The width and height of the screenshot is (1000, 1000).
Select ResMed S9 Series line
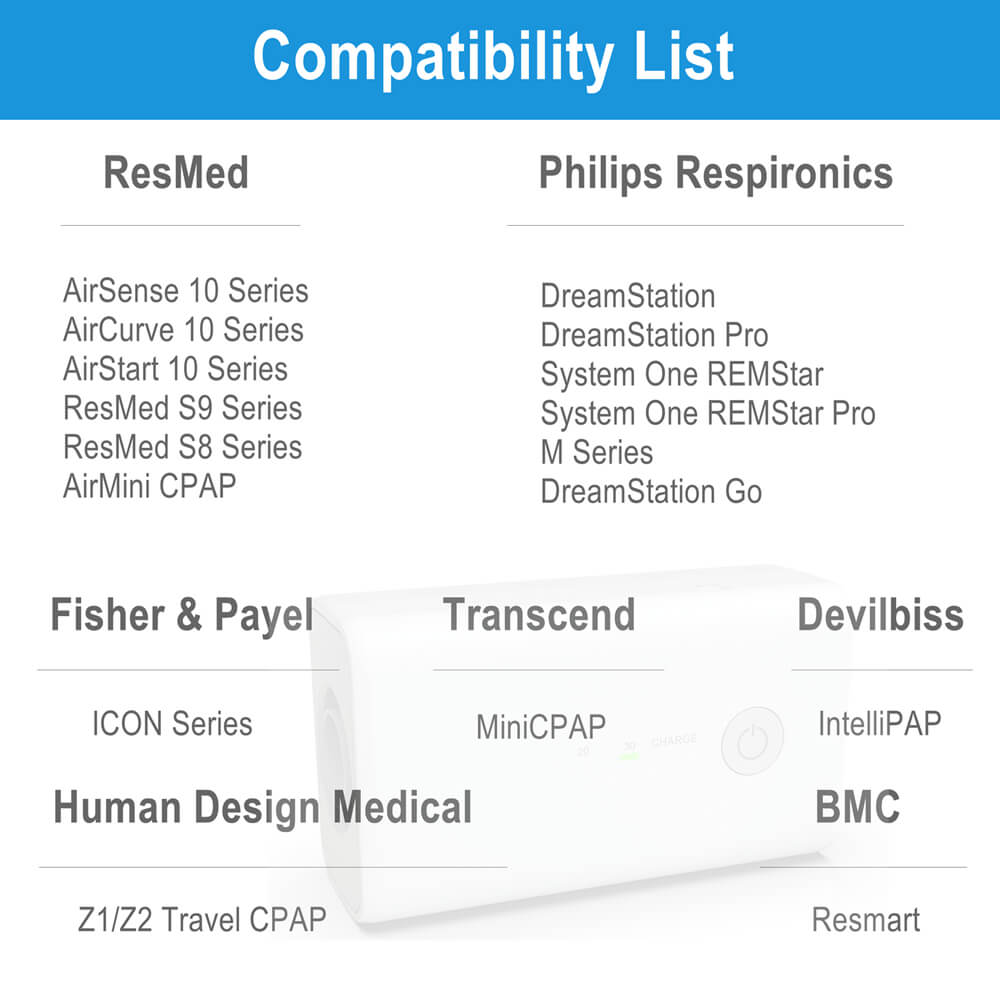tap(182, 408)
